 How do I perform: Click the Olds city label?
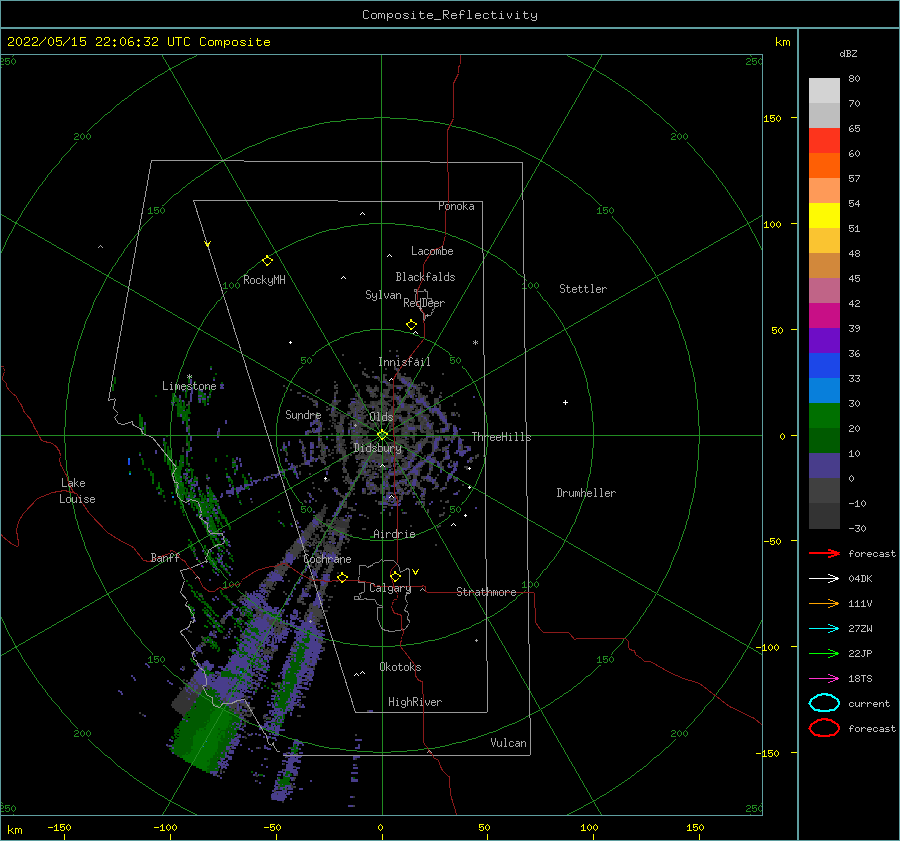pyautogui.click(x=381, y=417)
